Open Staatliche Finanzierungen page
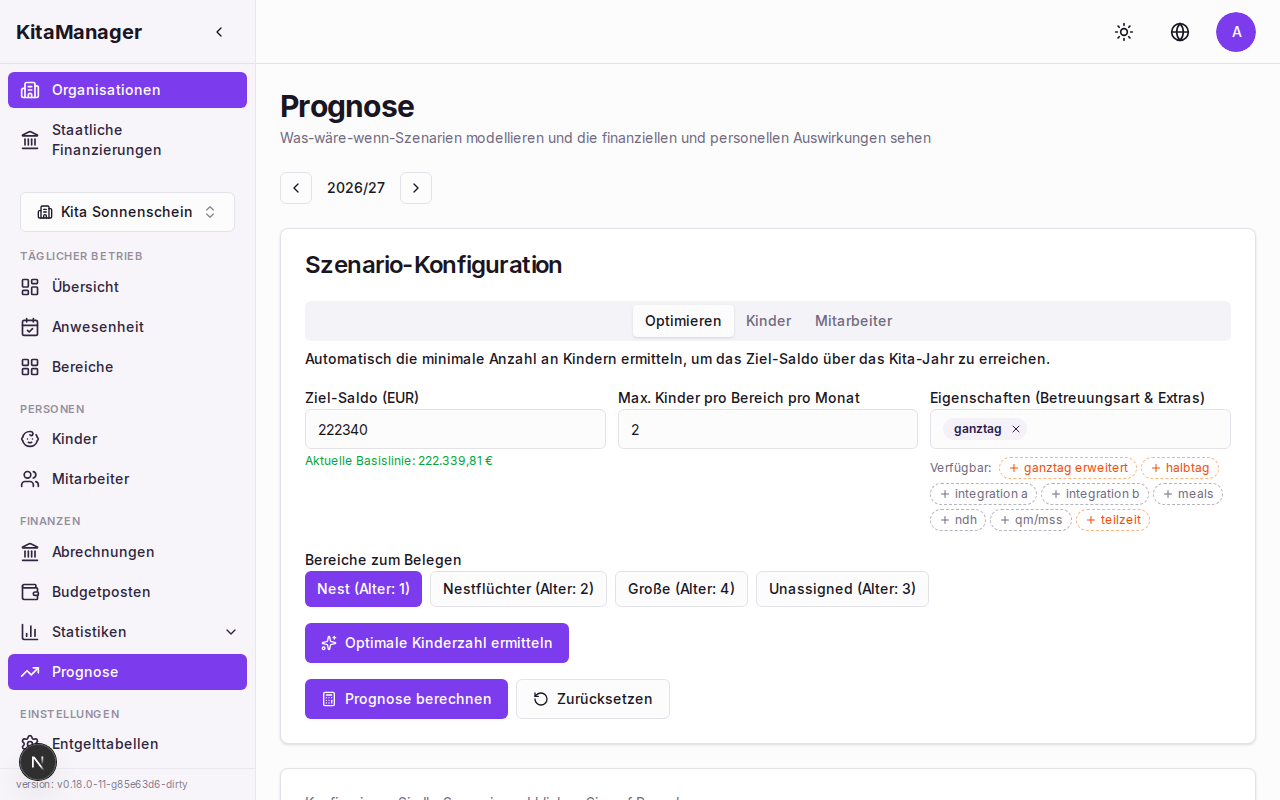Image resolution: width=1280 pixels, height=800 pixels. tap(106, 140)
